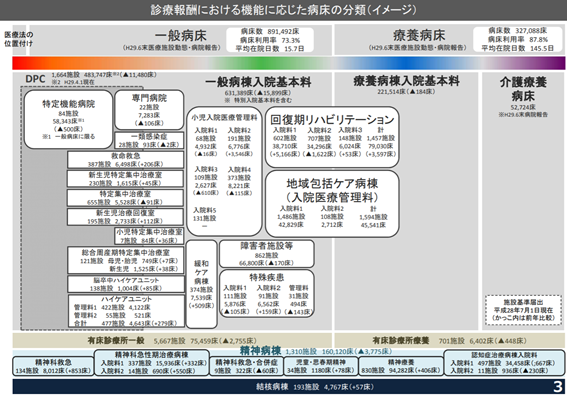The image size is (567, 397).
Task: Click the 障害者施設等 box
Action: click(267, 254)
